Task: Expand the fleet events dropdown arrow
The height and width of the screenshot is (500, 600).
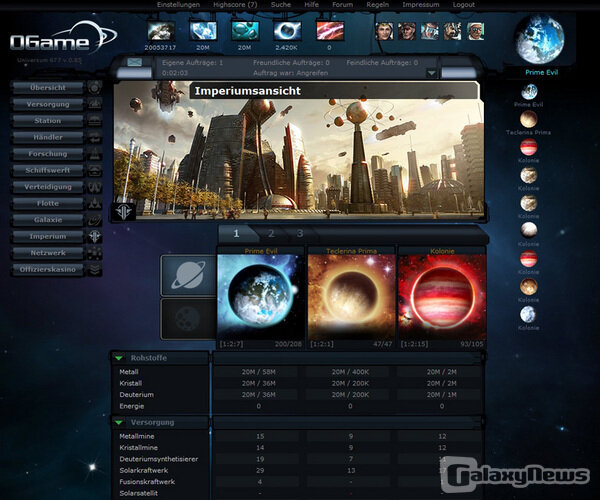Action: click(x=431, y=73)
